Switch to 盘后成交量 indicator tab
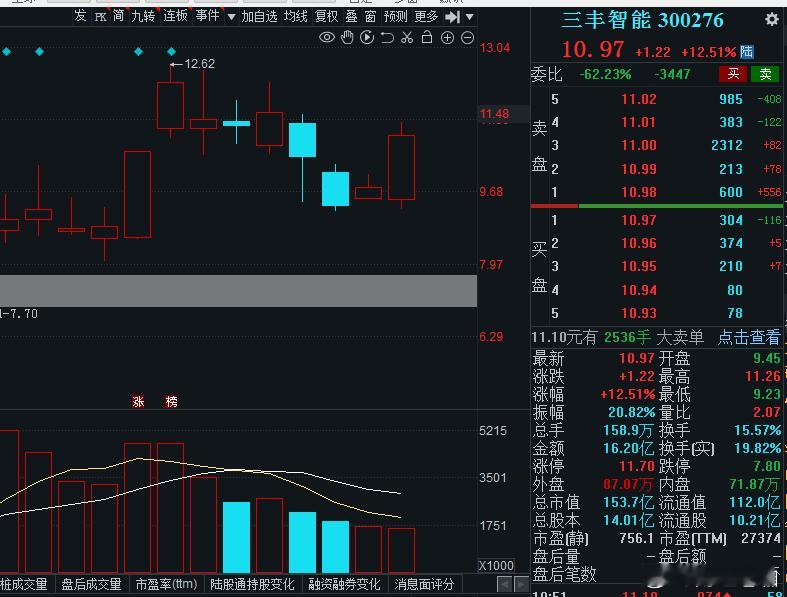787x597 pixels. tap(91, 584)
